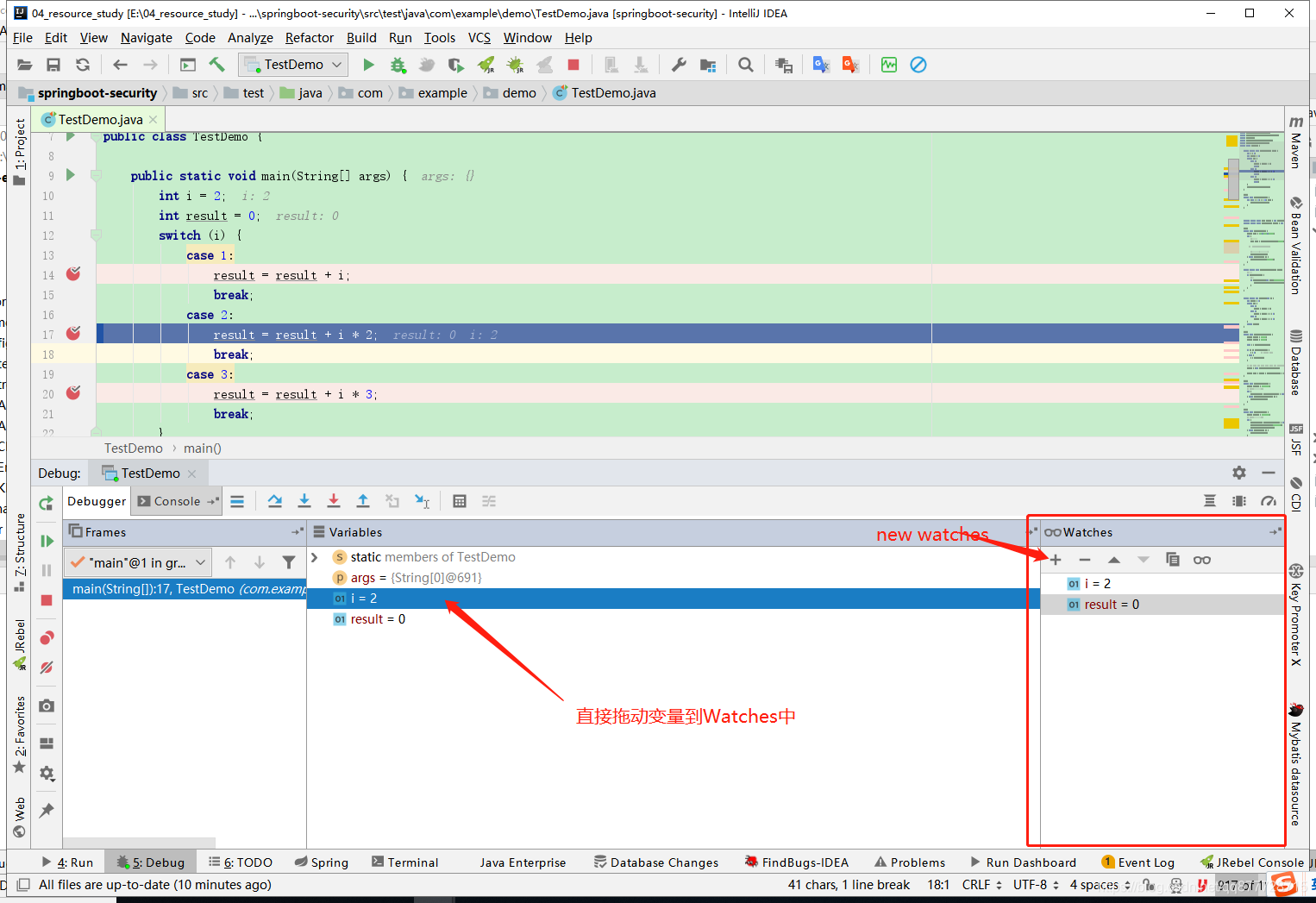Screen dimensions: 1316x903
Task: Select the result = 0 variable row
Action: point(673,619)
